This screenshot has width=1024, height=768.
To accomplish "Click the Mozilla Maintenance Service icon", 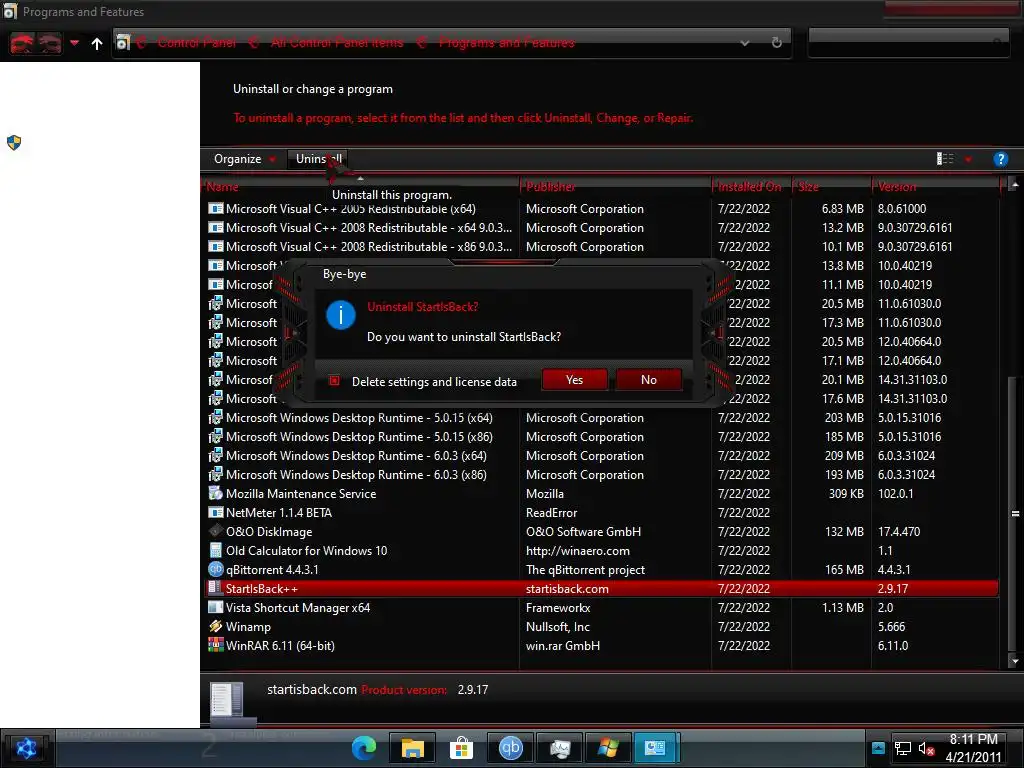I will click(216, 493).
